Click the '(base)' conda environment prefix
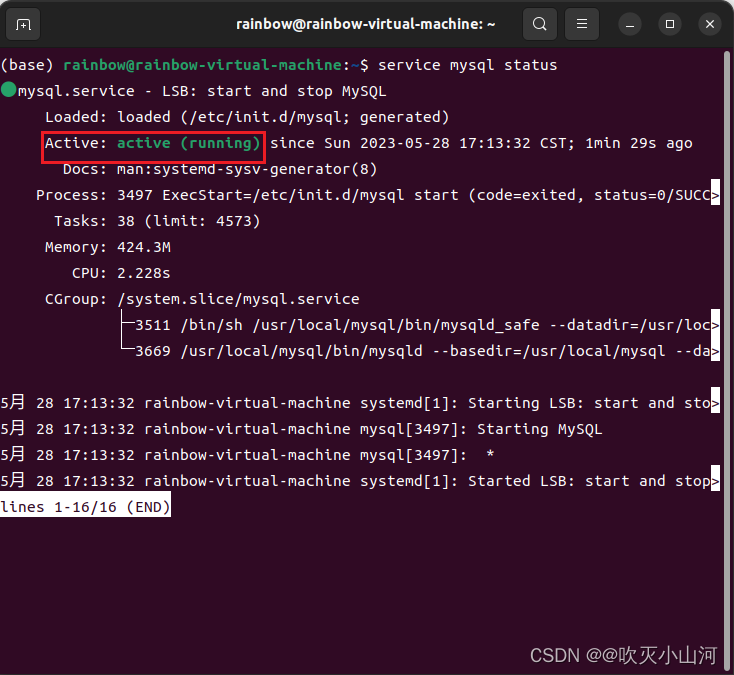Image resolution: width=734 pixels, height=675 pixels. pyautogui.click(x=27, y=65)
